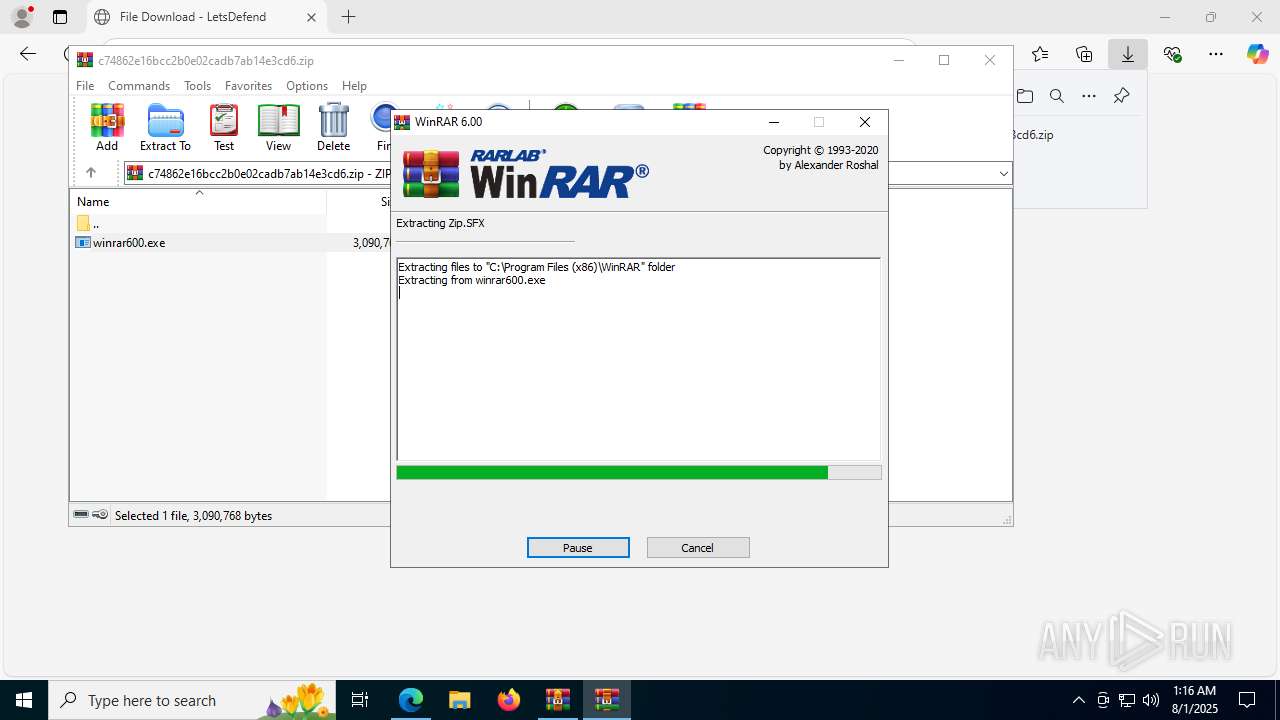
Task: Click the disk icon in status bar
Action: (81, 515)
